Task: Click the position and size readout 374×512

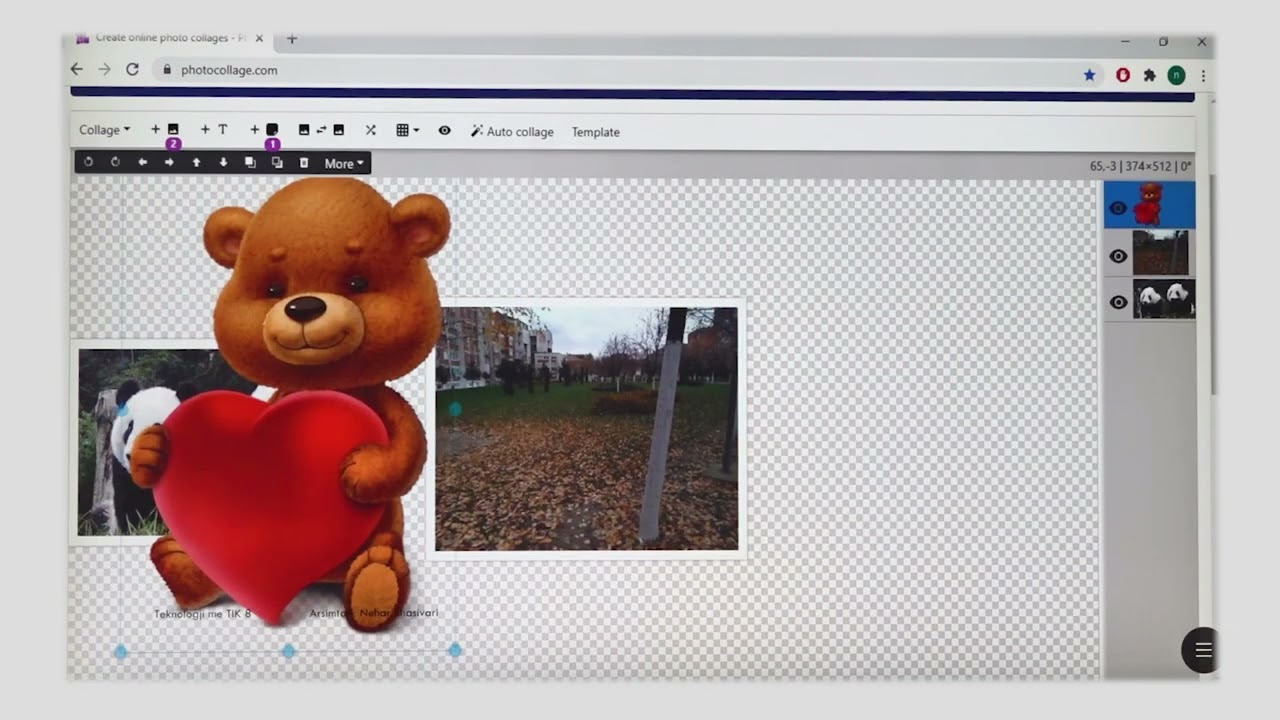Action: [x=1140, y=167]
